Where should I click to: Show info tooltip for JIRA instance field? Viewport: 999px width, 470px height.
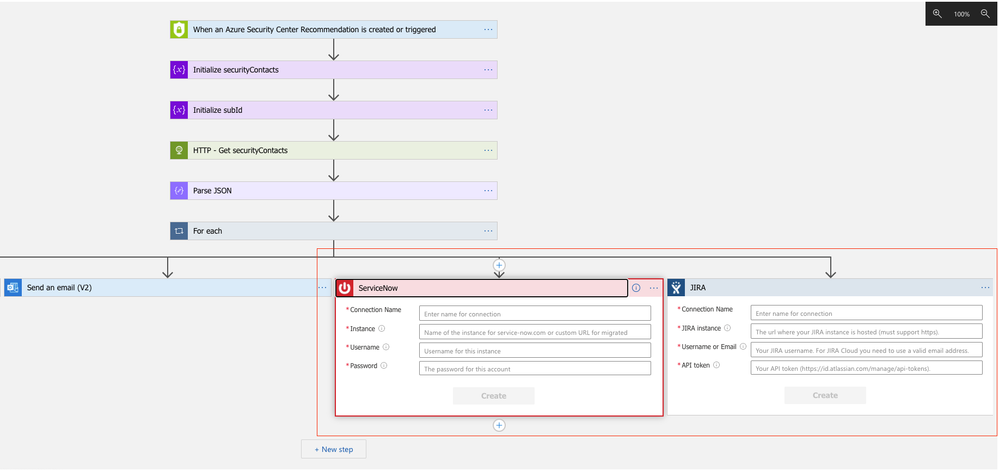[728, 329]
